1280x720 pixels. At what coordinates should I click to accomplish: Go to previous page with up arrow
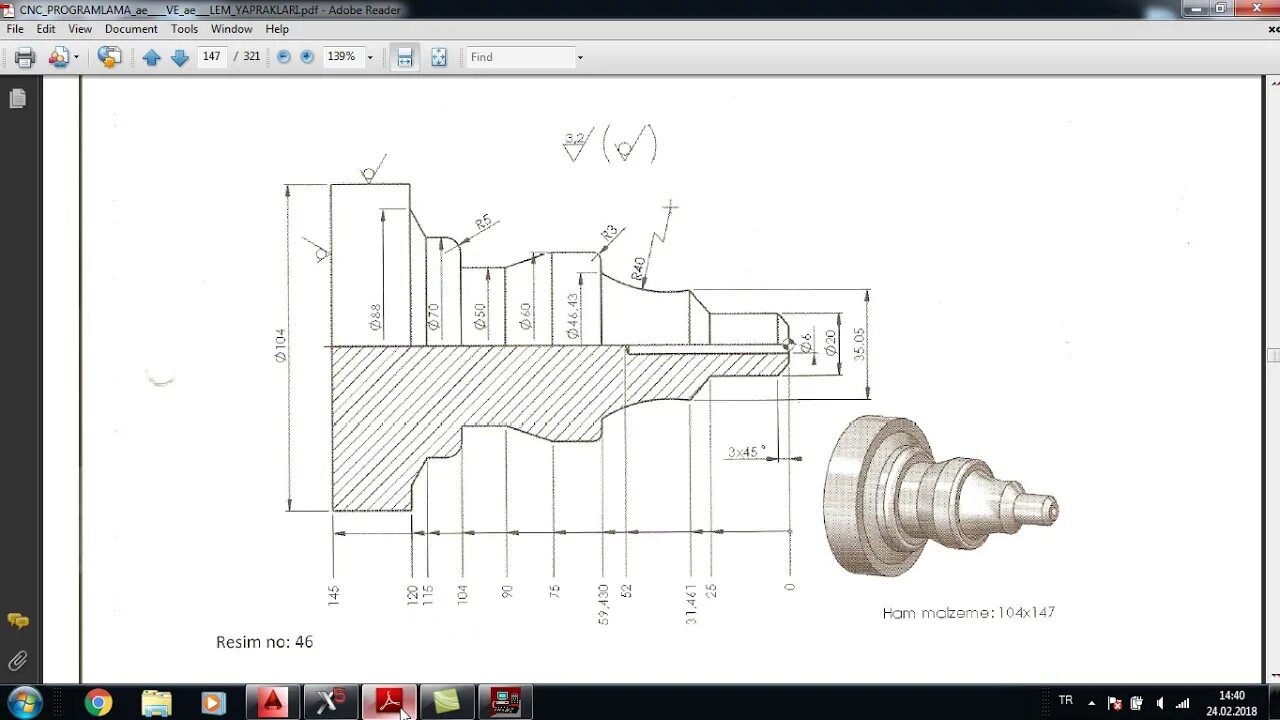point(151,57)
